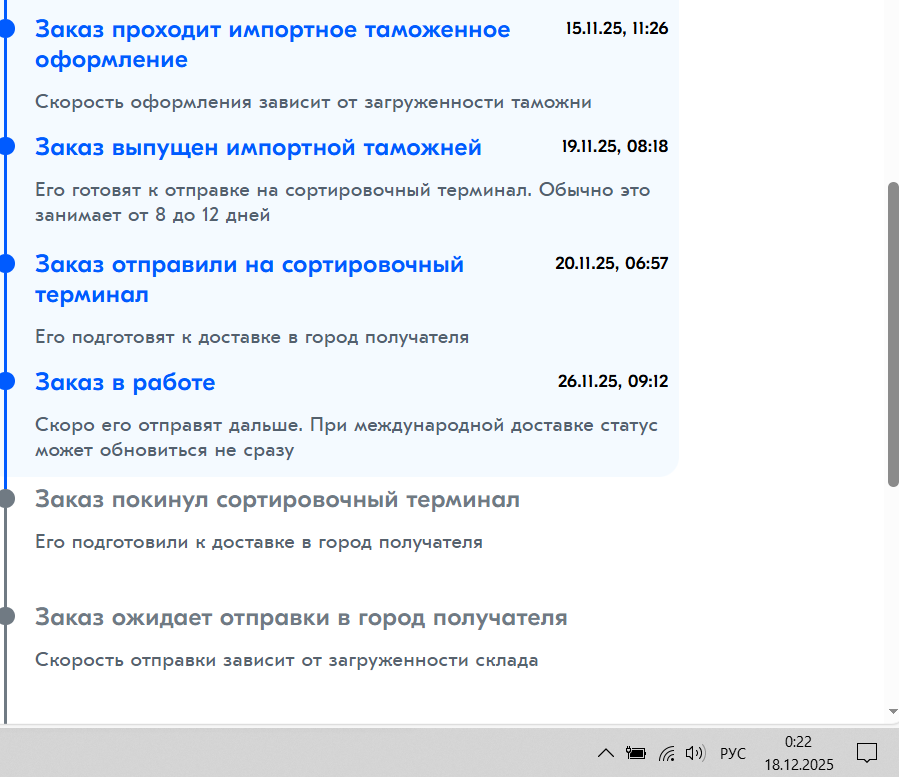This screenshot has height=777, width=899.
Task: Show hidden system tray icons
Action: coord(605,753)
